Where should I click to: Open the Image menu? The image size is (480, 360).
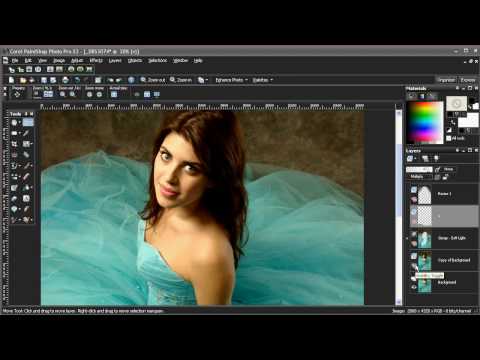point(59,61)
